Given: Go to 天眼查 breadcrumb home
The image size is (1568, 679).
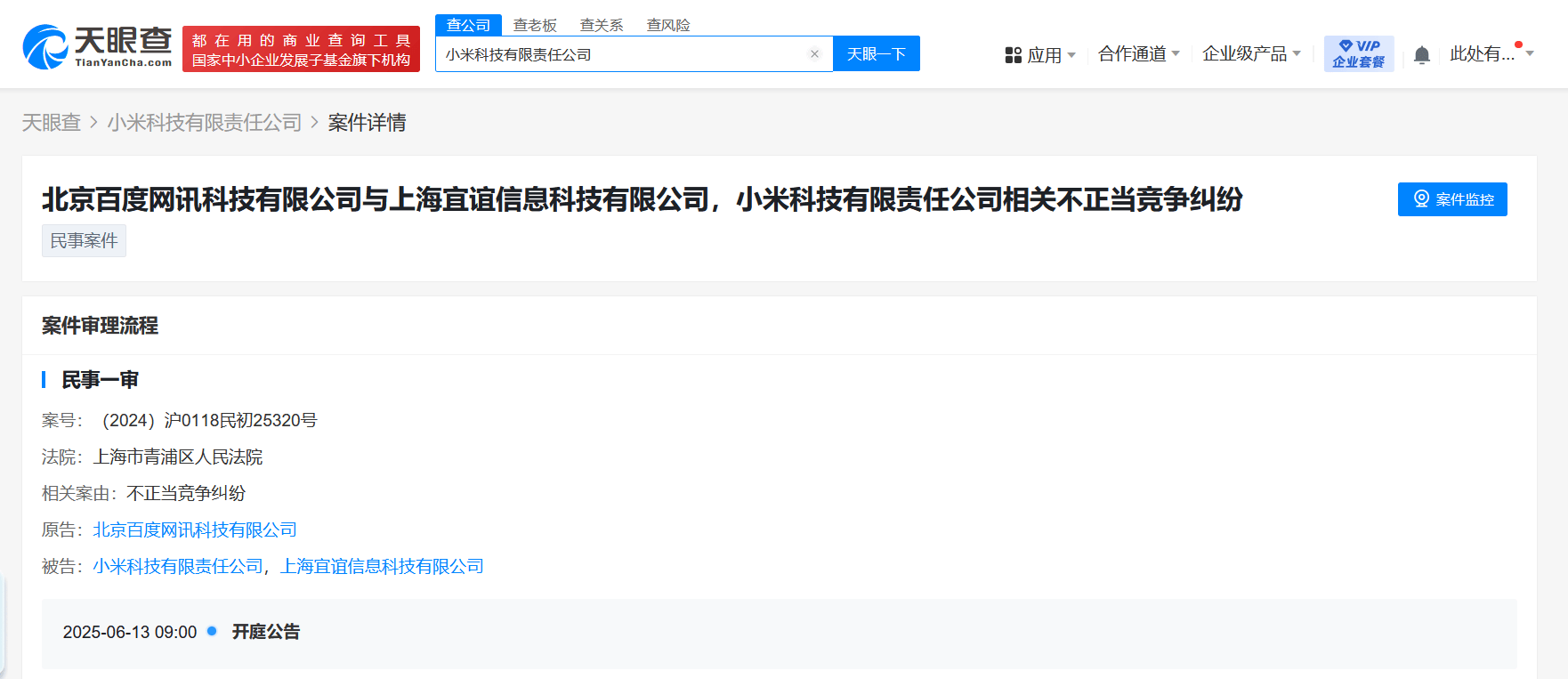Looking at the screenshot, I should tap(52, 123).
